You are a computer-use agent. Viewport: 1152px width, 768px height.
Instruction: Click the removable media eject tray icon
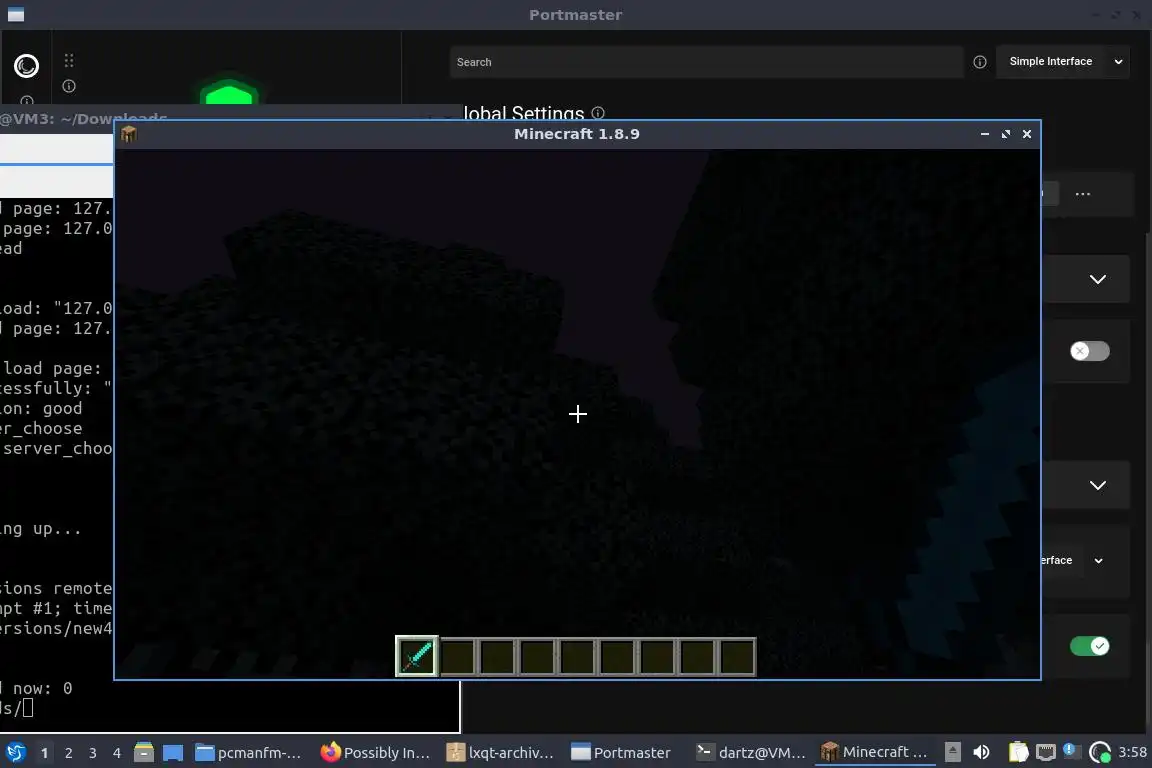click(952, 752)
